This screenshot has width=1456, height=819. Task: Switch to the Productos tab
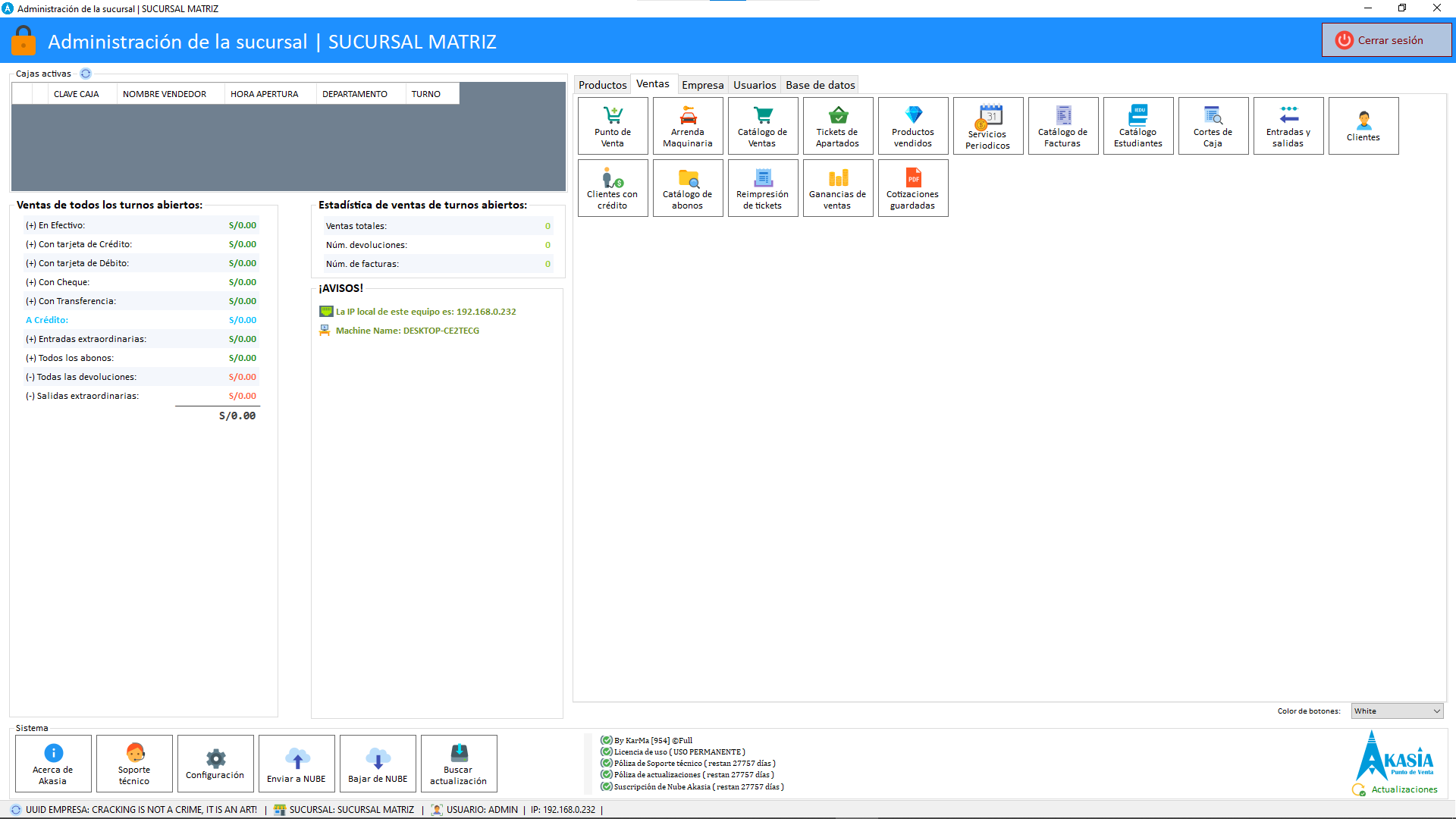pos(603,85)
